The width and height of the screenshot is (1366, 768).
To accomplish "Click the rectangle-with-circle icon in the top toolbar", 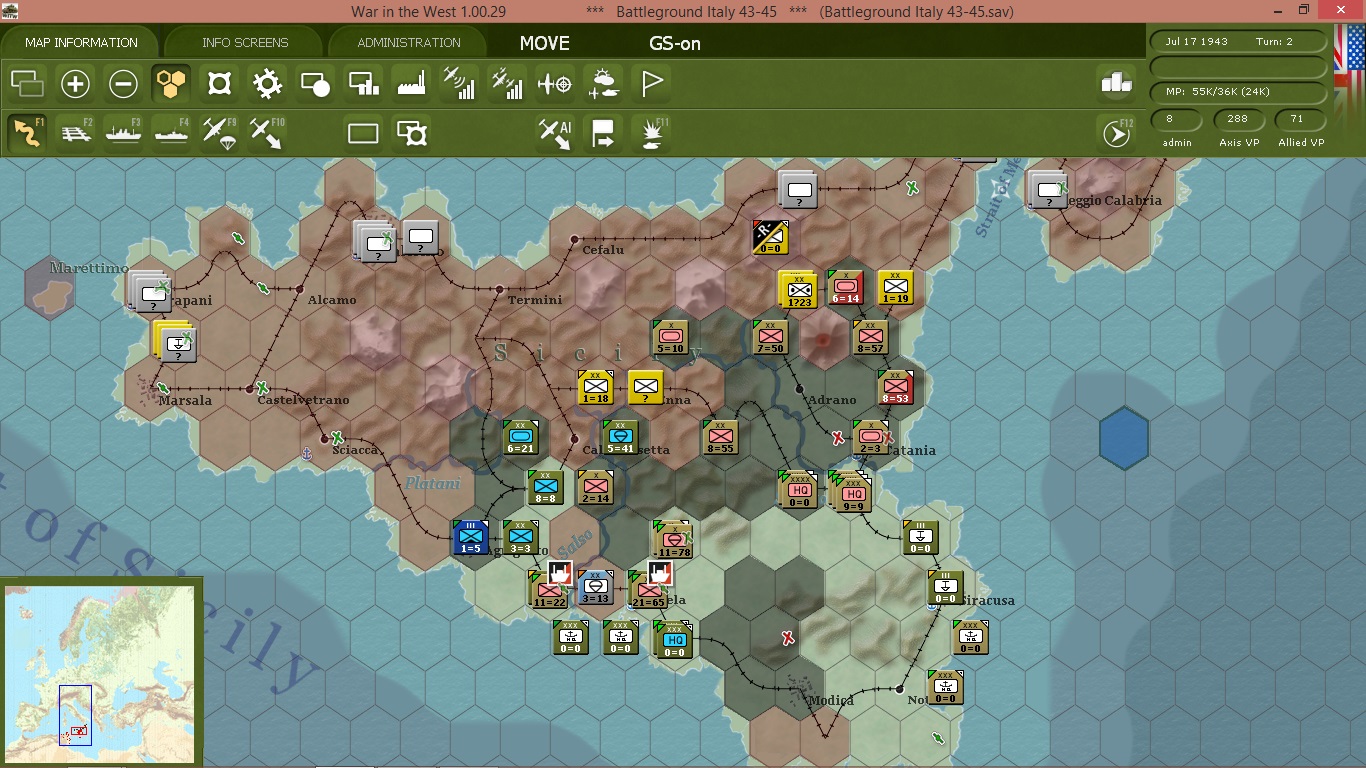I will click(315, 84).
